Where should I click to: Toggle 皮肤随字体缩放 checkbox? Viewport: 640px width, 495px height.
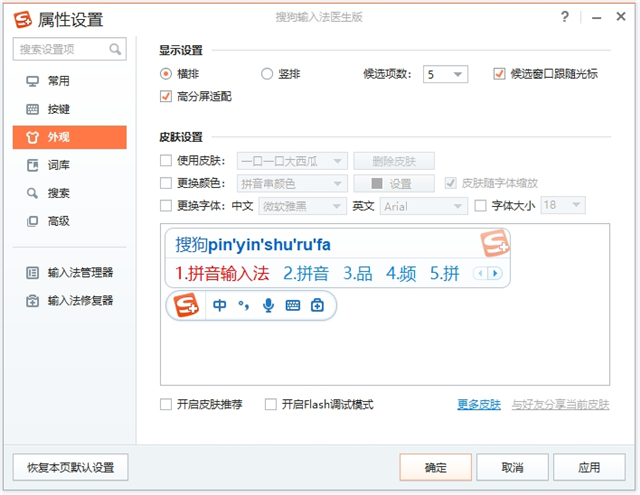(x=451, y=183)
